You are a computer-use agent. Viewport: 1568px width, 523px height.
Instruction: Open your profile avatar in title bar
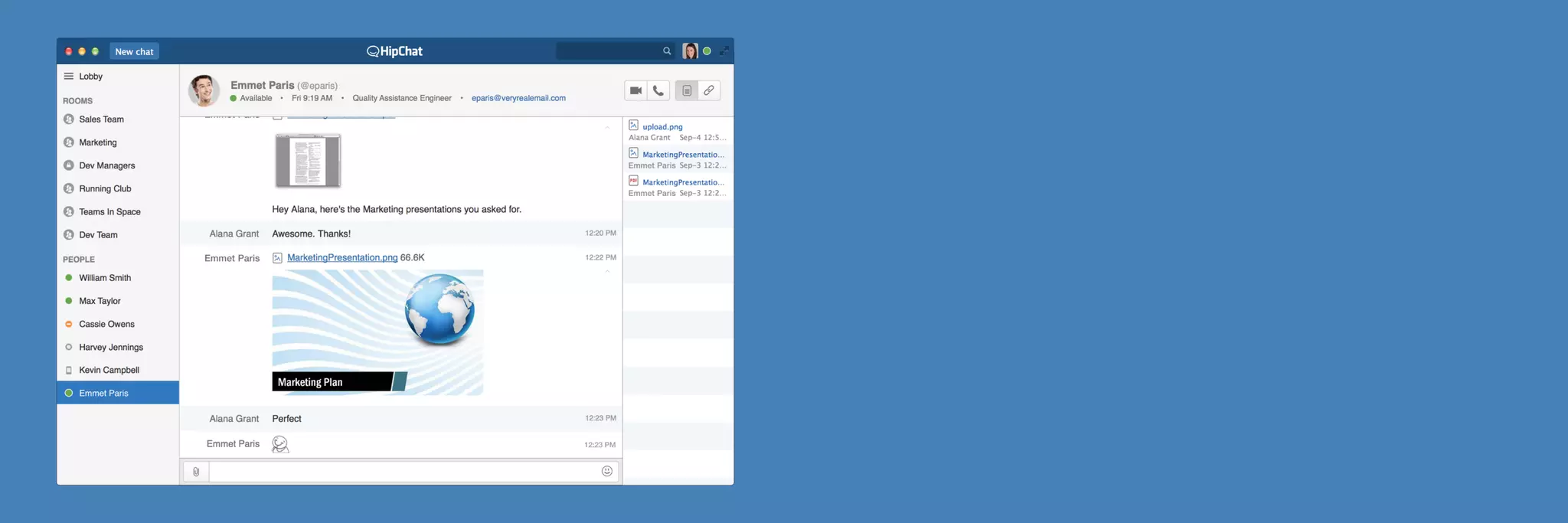coord(691,51)
